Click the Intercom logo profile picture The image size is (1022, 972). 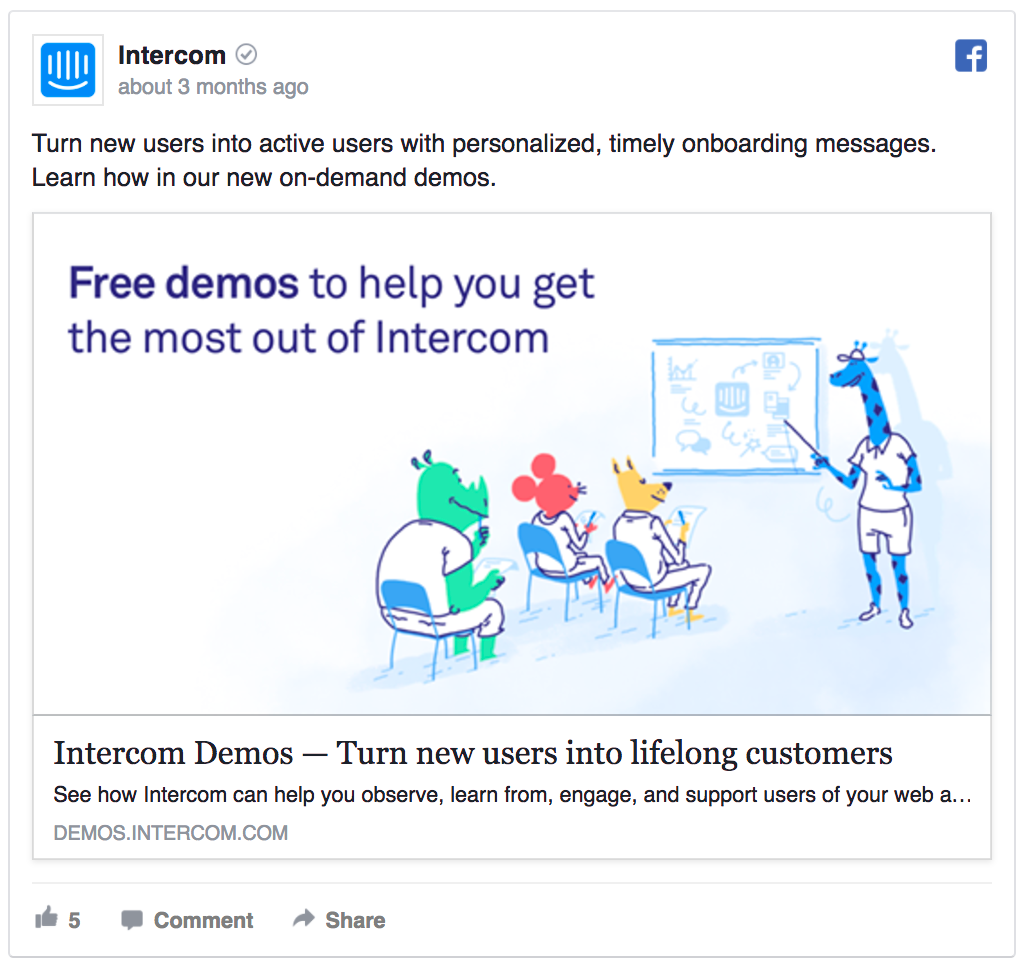click(68, 70)
